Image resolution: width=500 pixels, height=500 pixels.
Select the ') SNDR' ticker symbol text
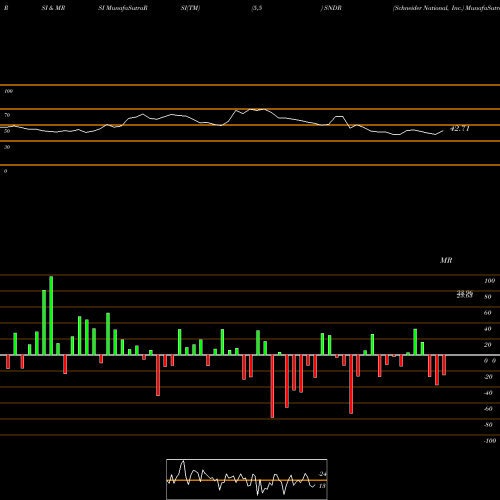point(331,8)
